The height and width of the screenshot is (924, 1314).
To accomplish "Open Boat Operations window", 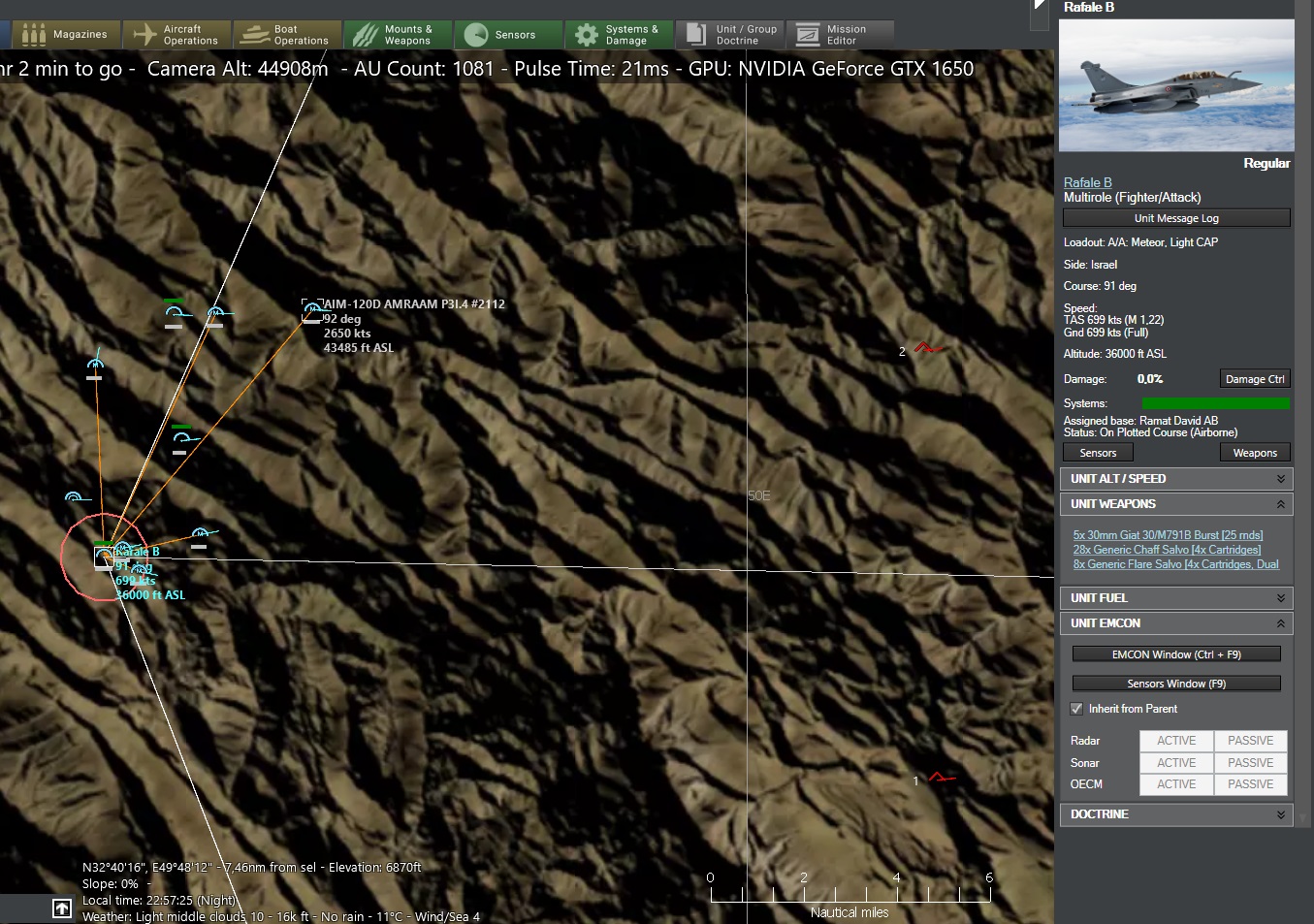I will pyautogui.click(x=287, y=35).
